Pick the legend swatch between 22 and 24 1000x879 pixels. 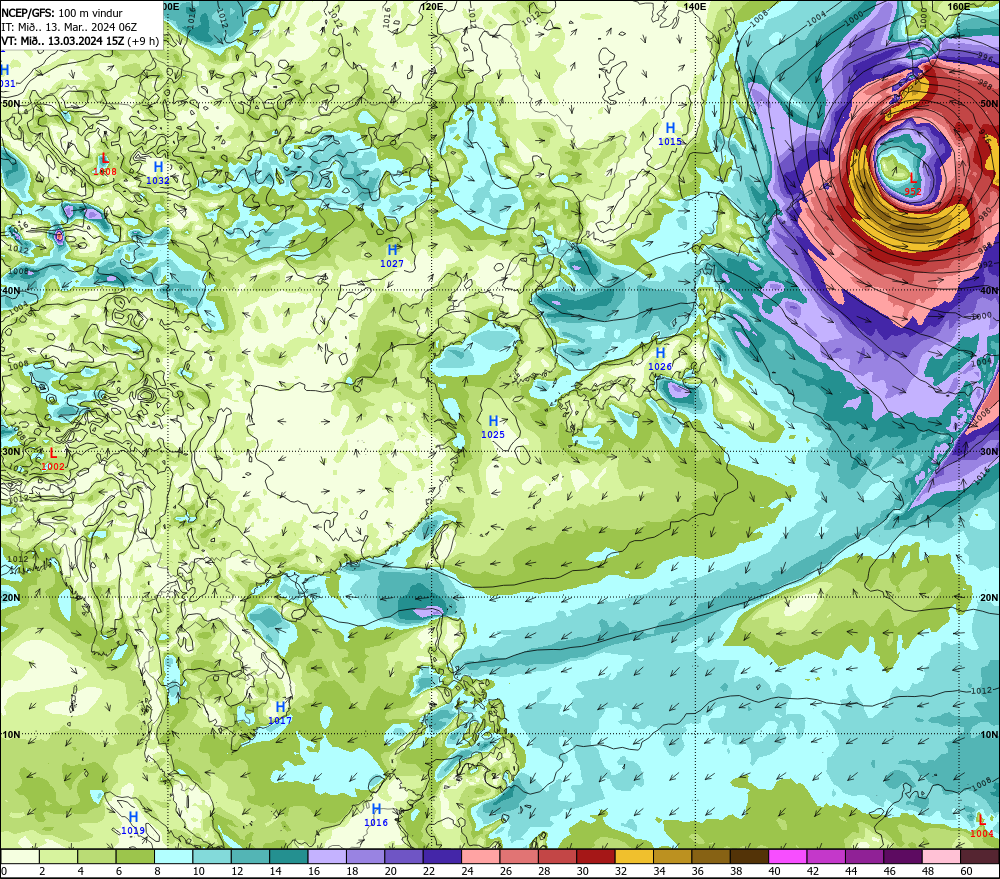coord(442,856)
